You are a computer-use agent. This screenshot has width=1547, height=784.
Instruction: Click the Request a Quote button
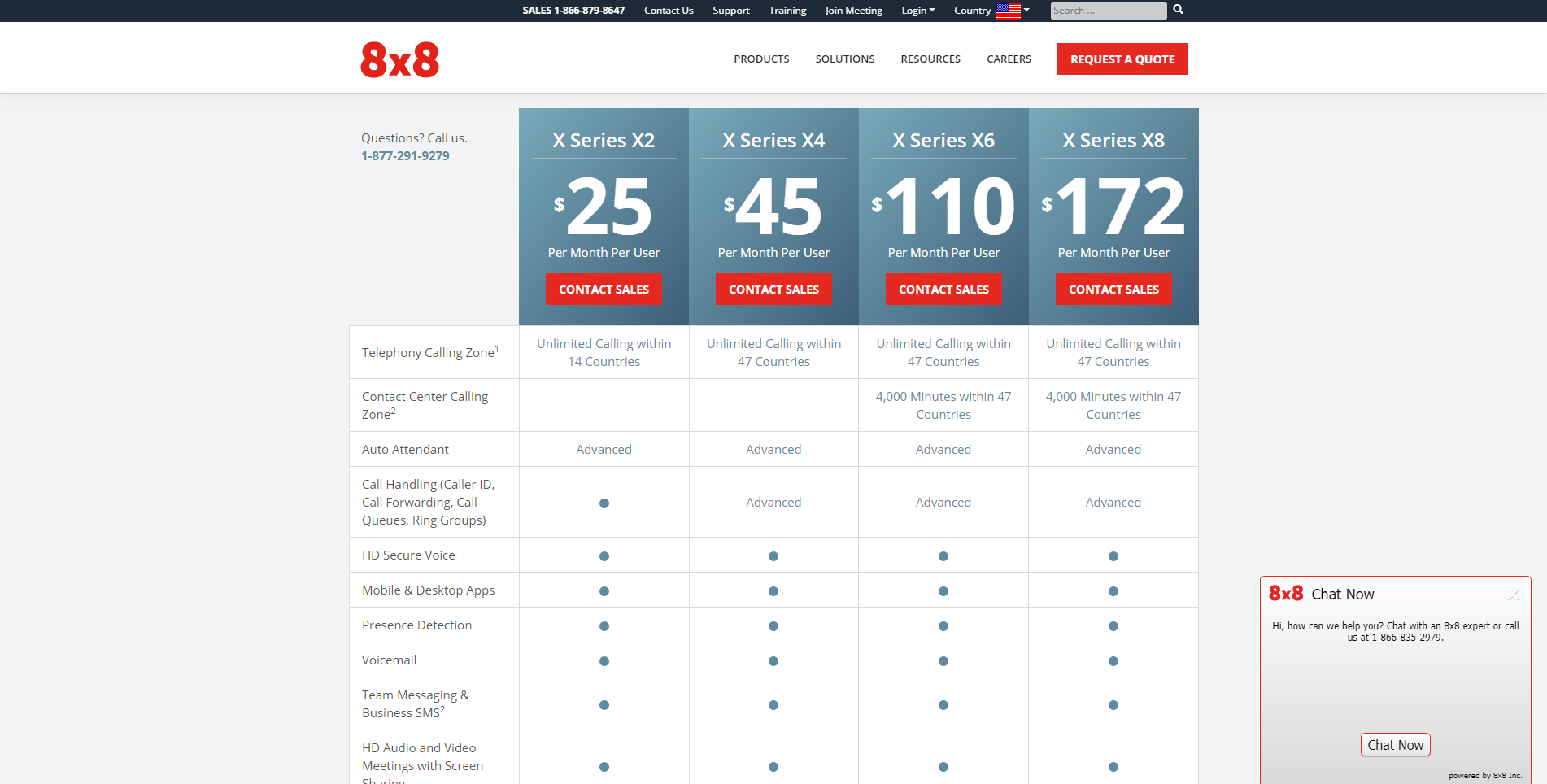(1122, 59)
